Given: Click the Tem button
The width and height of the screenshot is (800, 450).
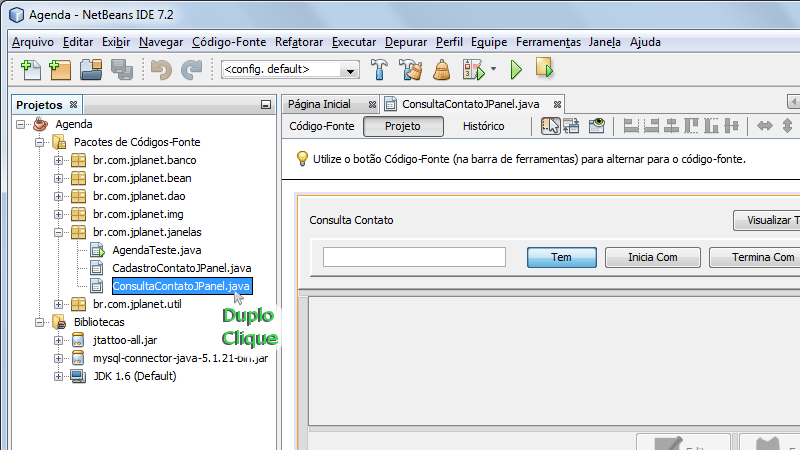Looking at the screenshot, I should (561, 257).
